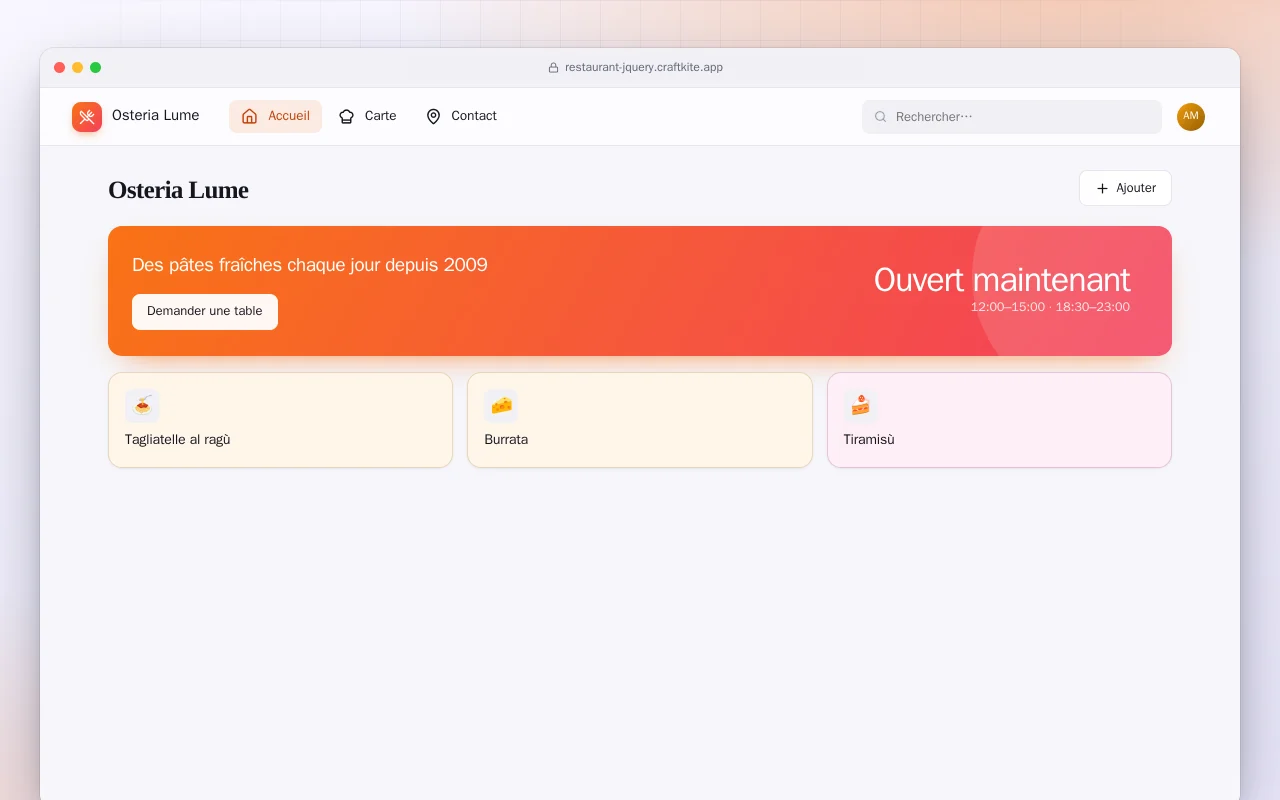
Task: Minimize the window with the yellow button
Action: [78, 68]
